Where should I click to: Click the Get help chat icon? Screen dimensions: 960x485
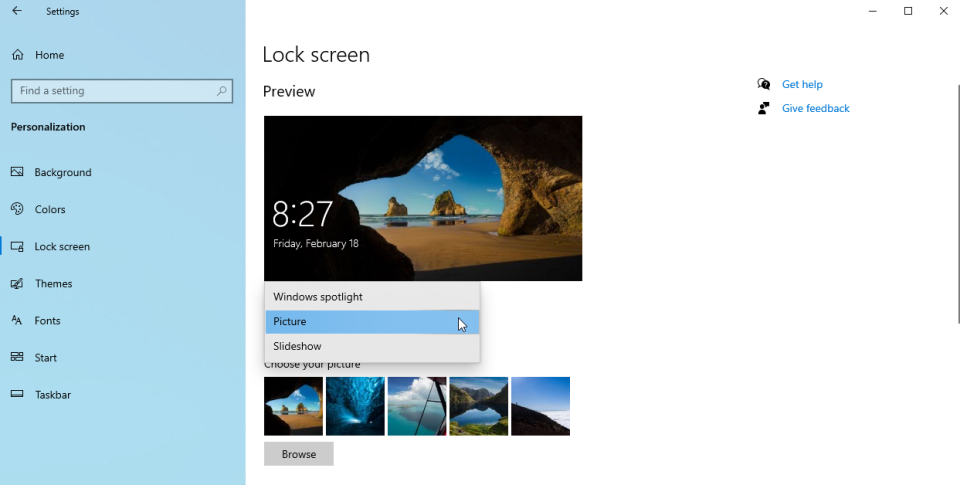pos(763,84)
